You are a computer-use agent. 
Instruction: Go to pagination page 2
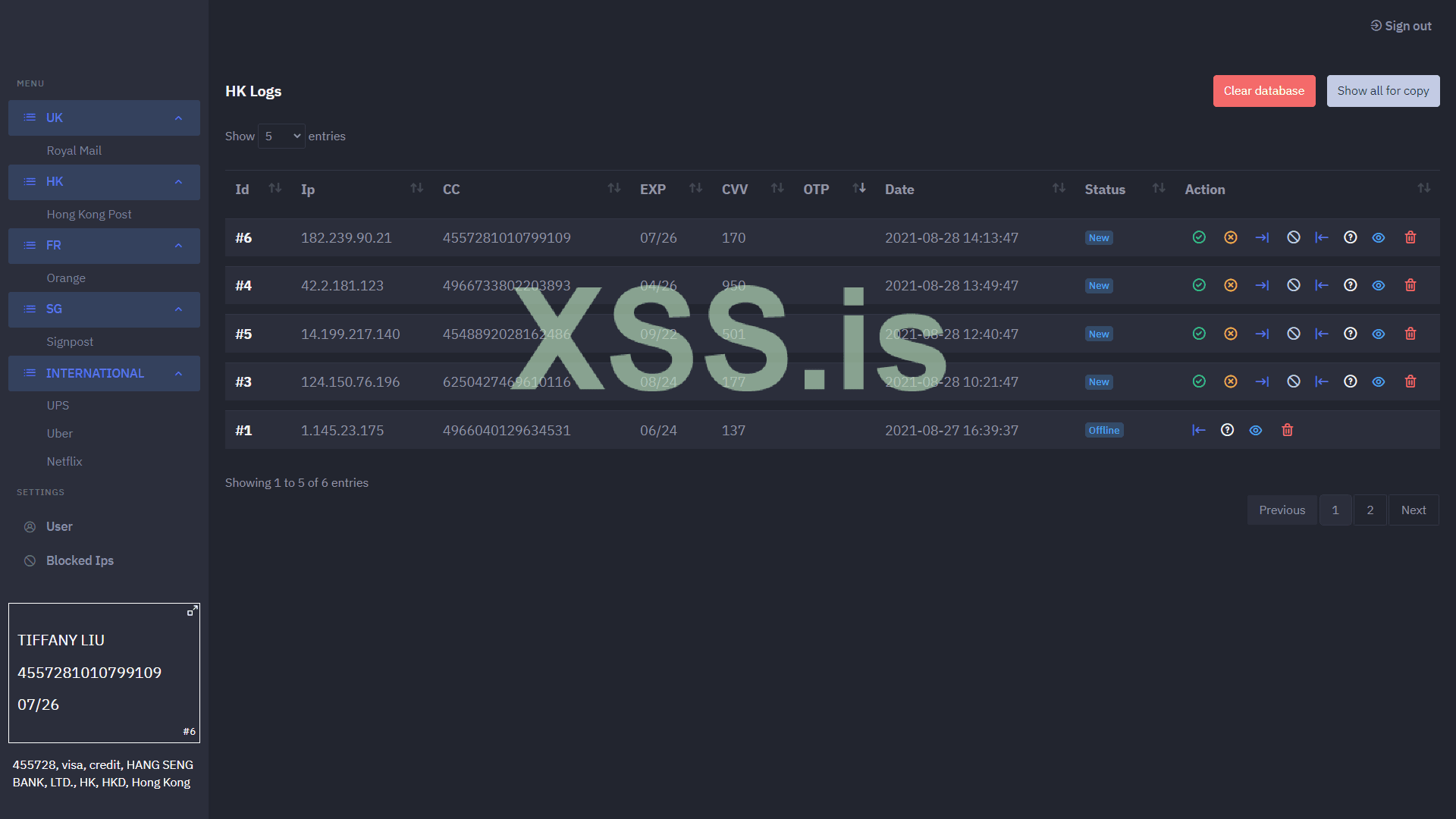[1370, 510]
